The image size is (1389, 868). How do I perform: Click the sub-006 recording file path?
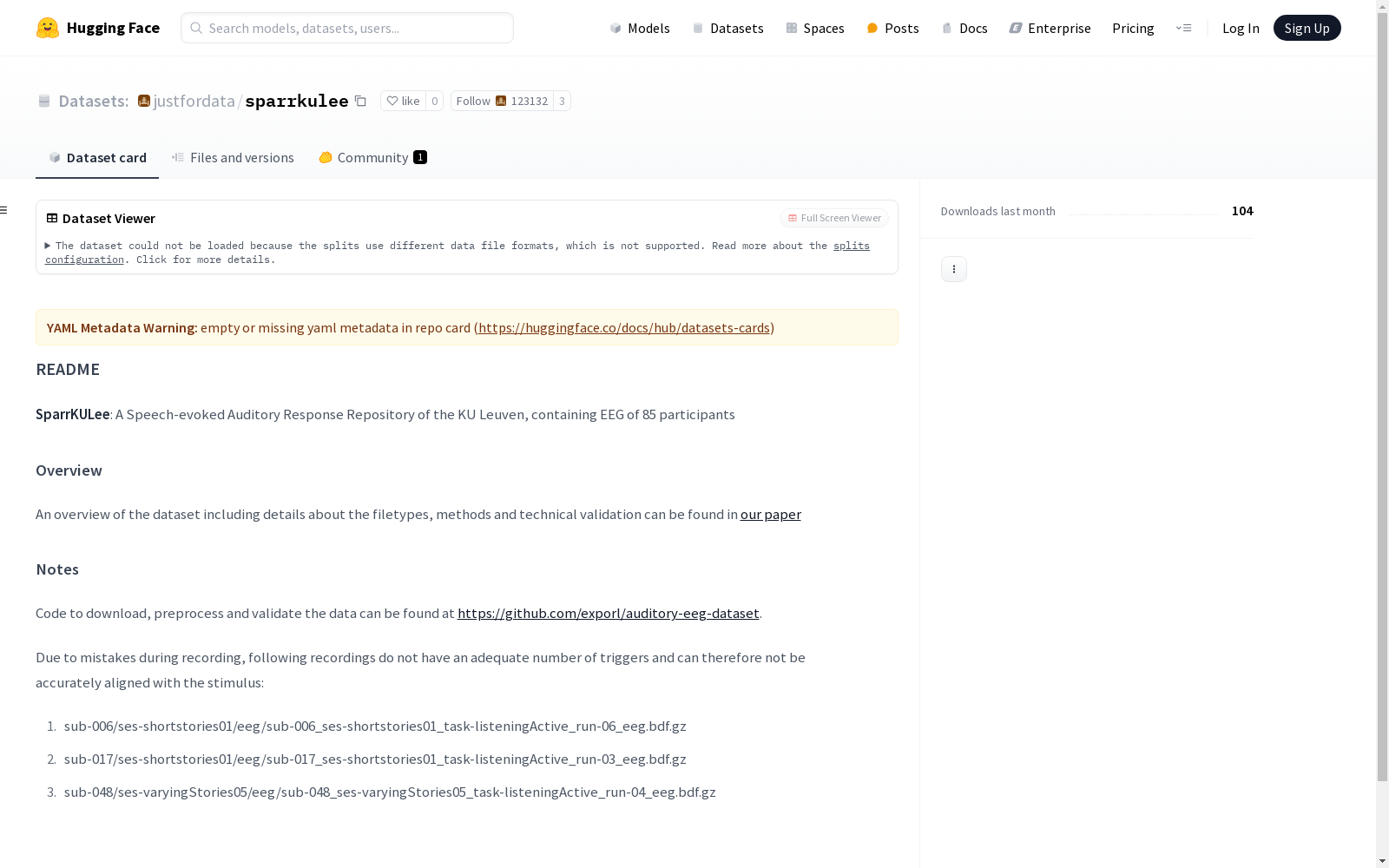coord(375,726)
